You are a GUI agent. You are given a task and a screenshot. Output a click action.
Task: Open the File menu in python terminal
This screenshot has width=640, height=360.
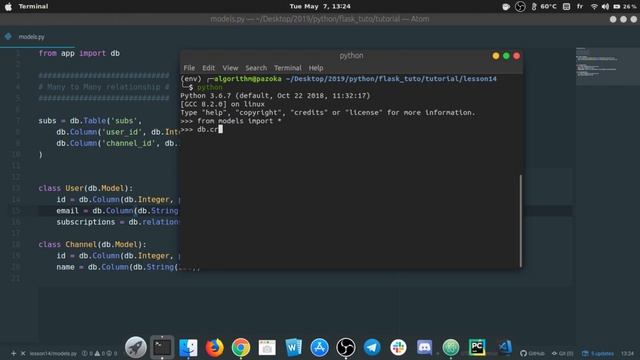coord(189,68)
